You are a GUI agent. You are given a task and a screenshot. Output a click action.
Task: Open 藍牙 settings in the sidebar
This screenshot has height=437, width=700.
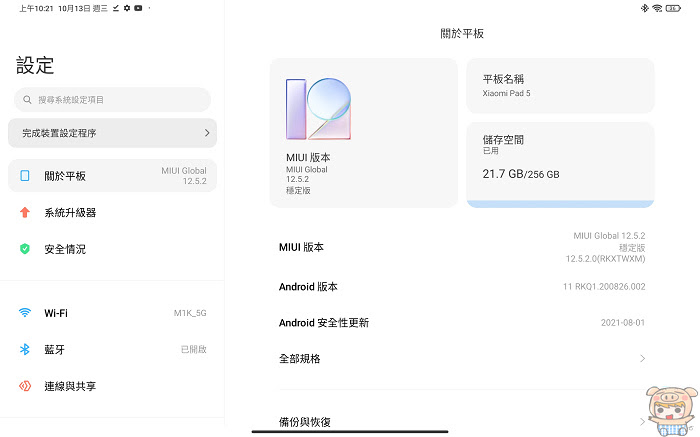click(112, 349)
